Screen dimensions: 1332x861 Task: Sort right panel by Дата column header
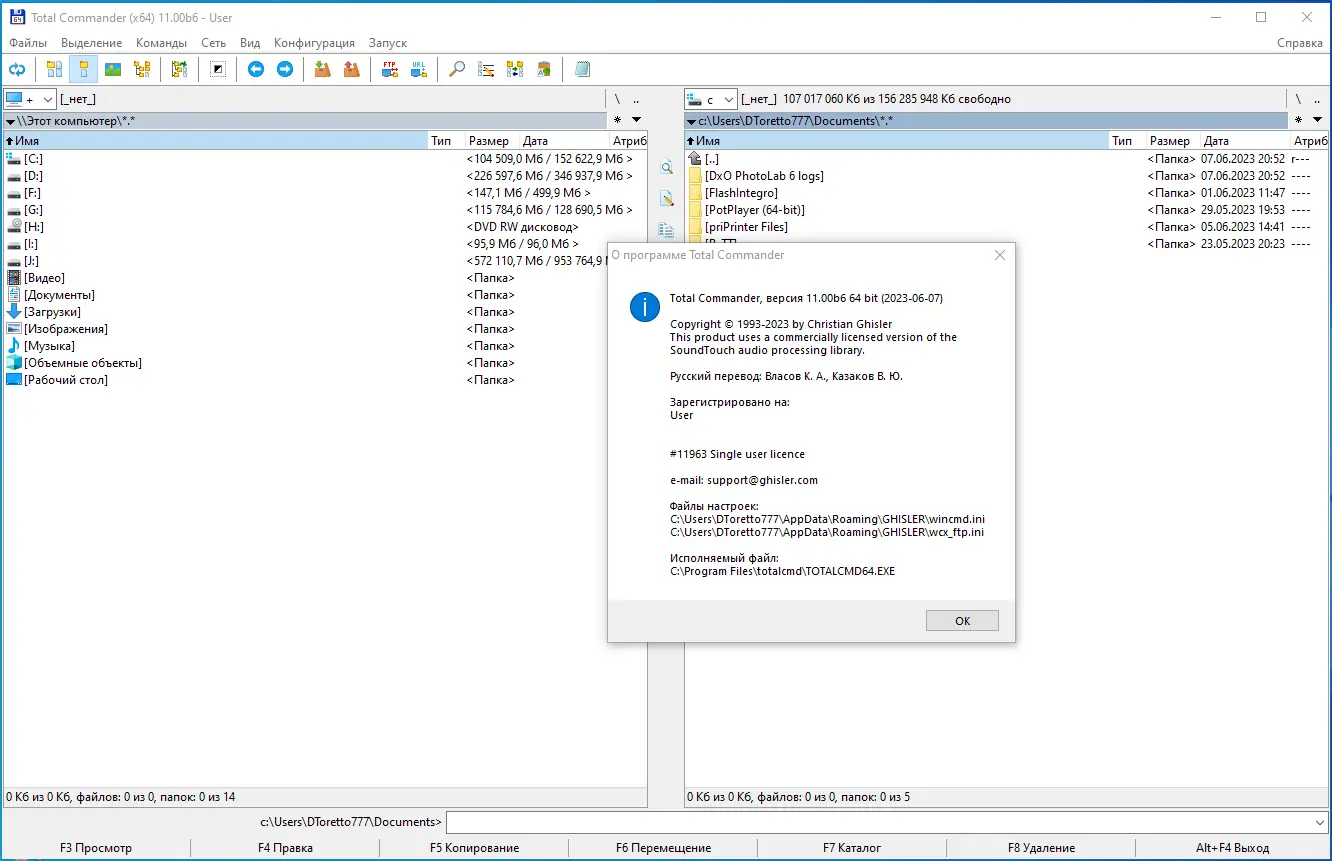1244,141
